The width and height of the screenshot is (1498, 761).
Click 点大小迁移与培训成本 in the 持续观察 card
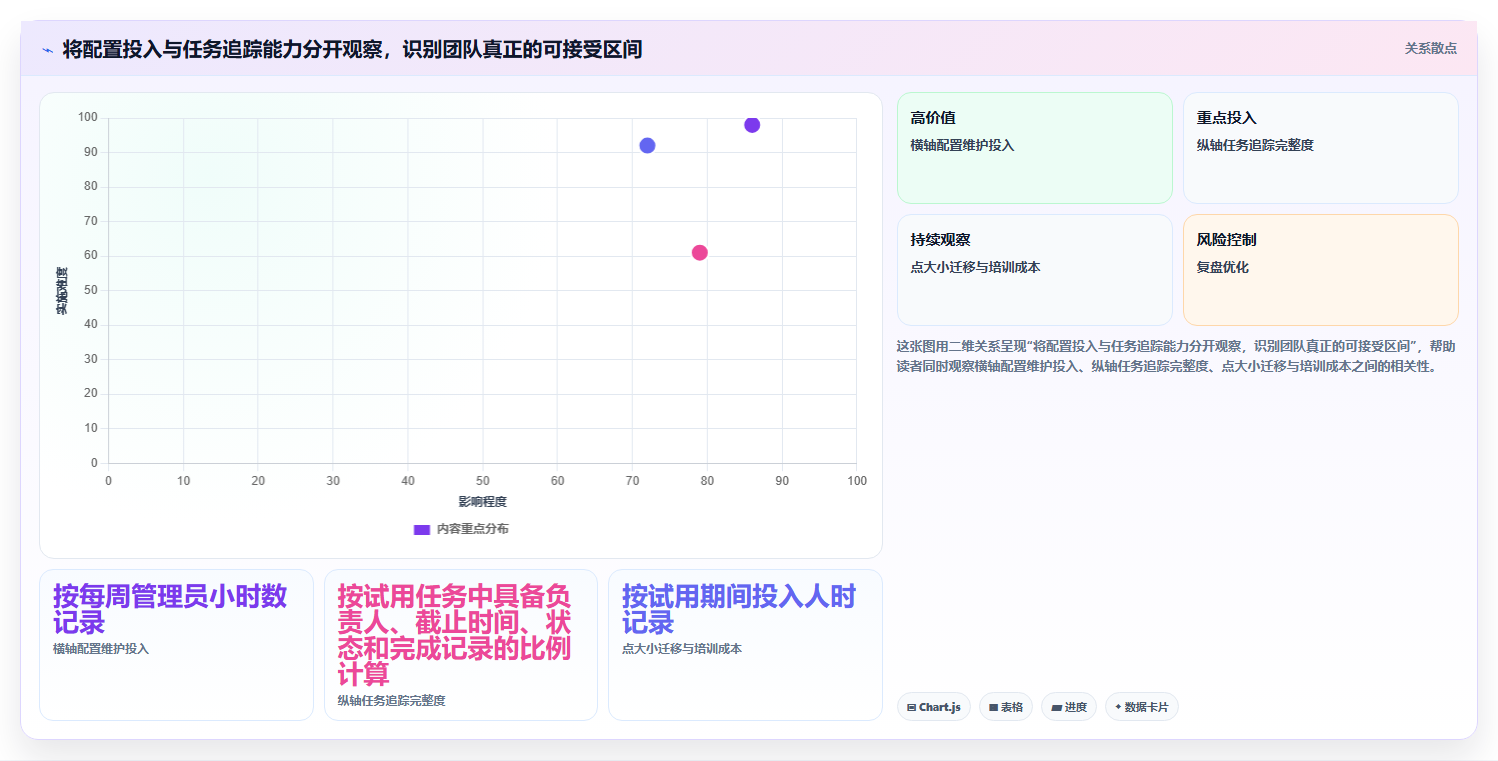click(975, 268)
